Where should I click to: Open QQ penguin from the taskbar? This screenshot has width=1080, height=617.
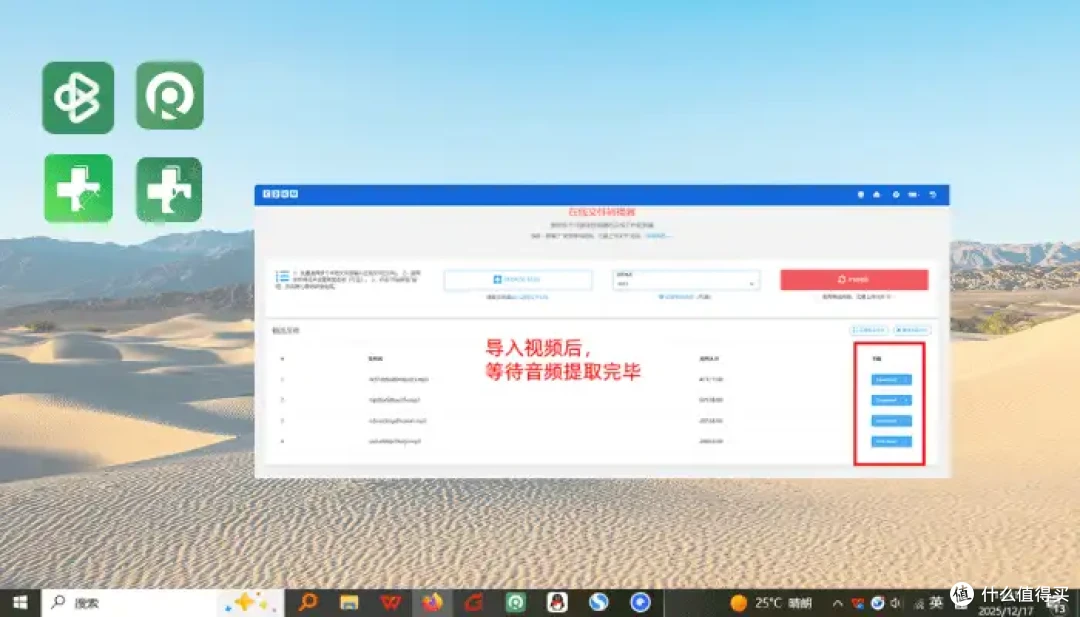(557, 603)
